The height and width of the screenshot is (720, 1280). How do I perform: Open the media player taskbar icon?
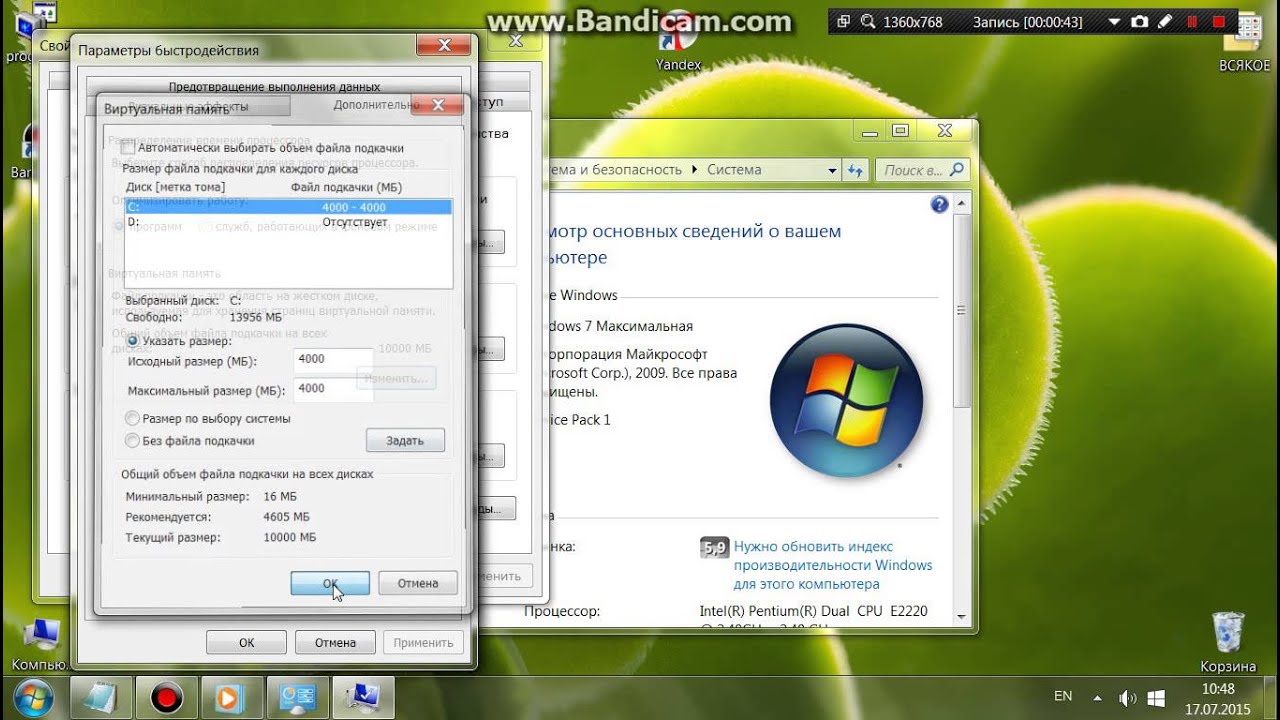pos(231,696)
